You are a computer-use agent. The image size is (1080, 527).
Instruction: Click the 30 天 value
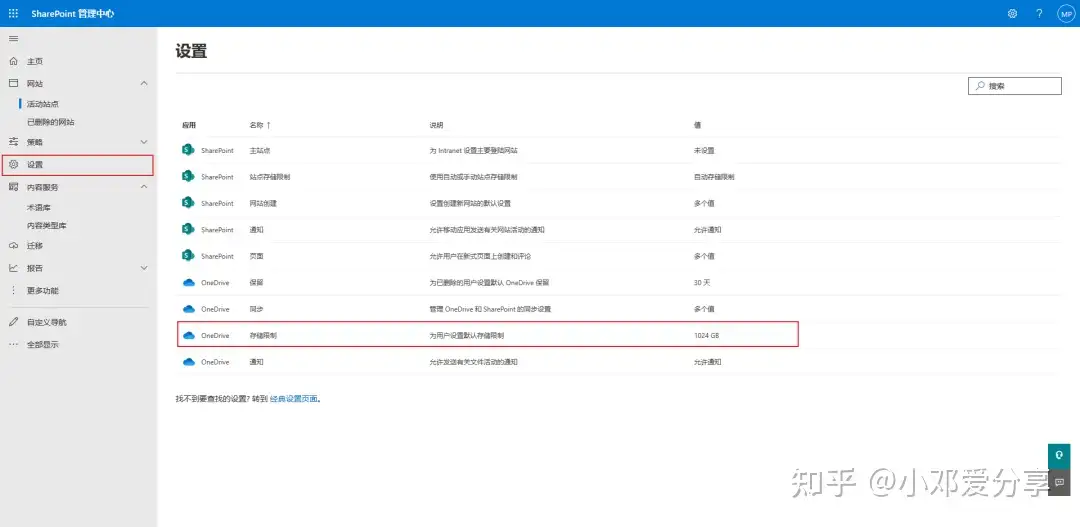coord(702,282)
